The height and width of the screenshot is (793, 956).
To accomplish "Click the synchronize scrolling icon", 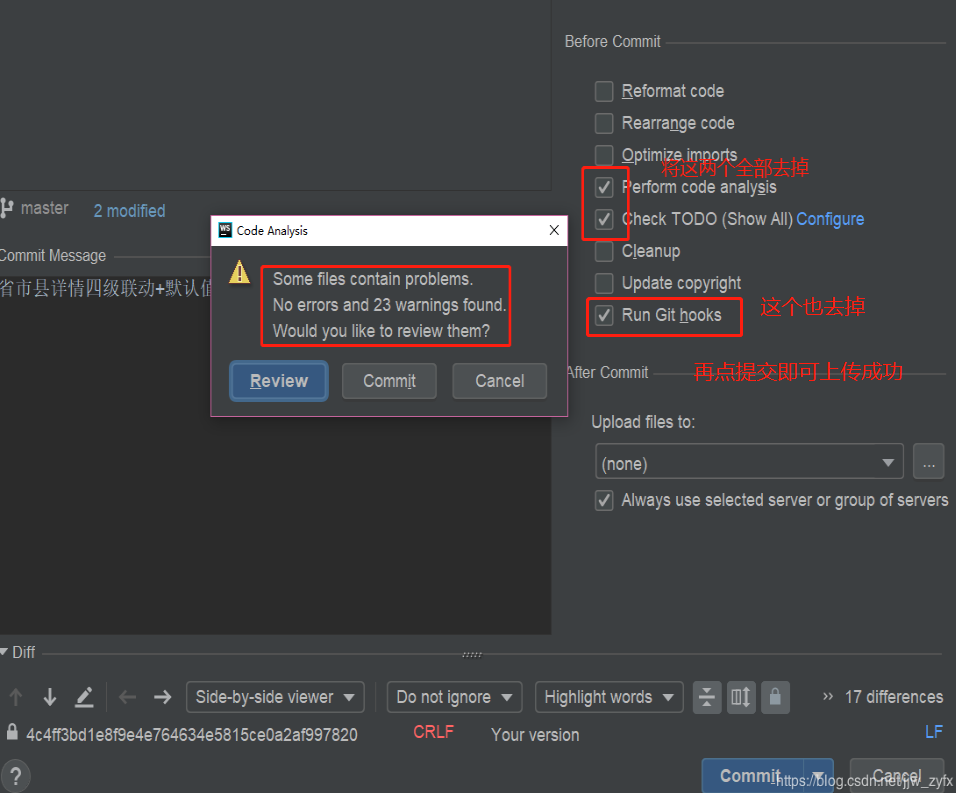I will coord(741,697).
